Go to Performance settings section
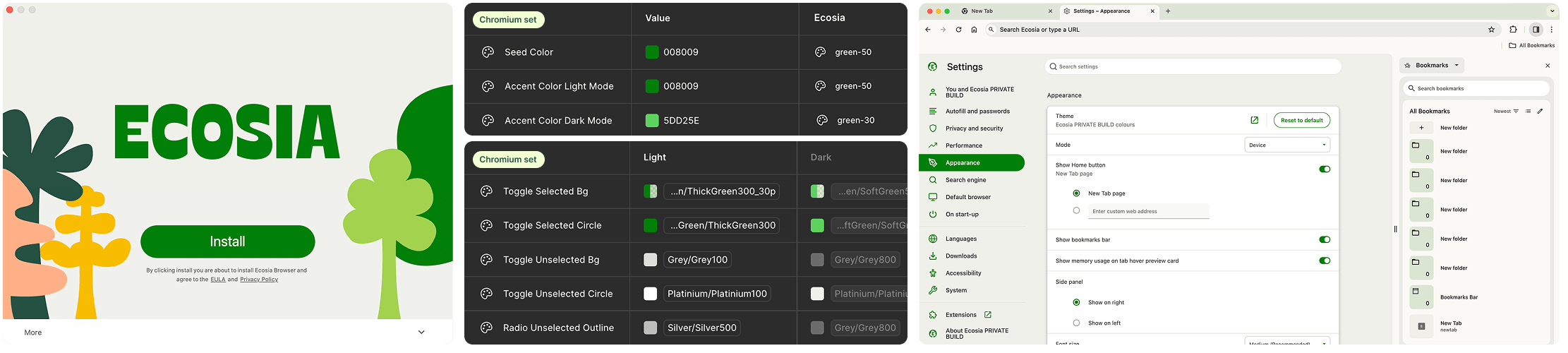This screenshot has height=353, width=1568. click(964, 145)
